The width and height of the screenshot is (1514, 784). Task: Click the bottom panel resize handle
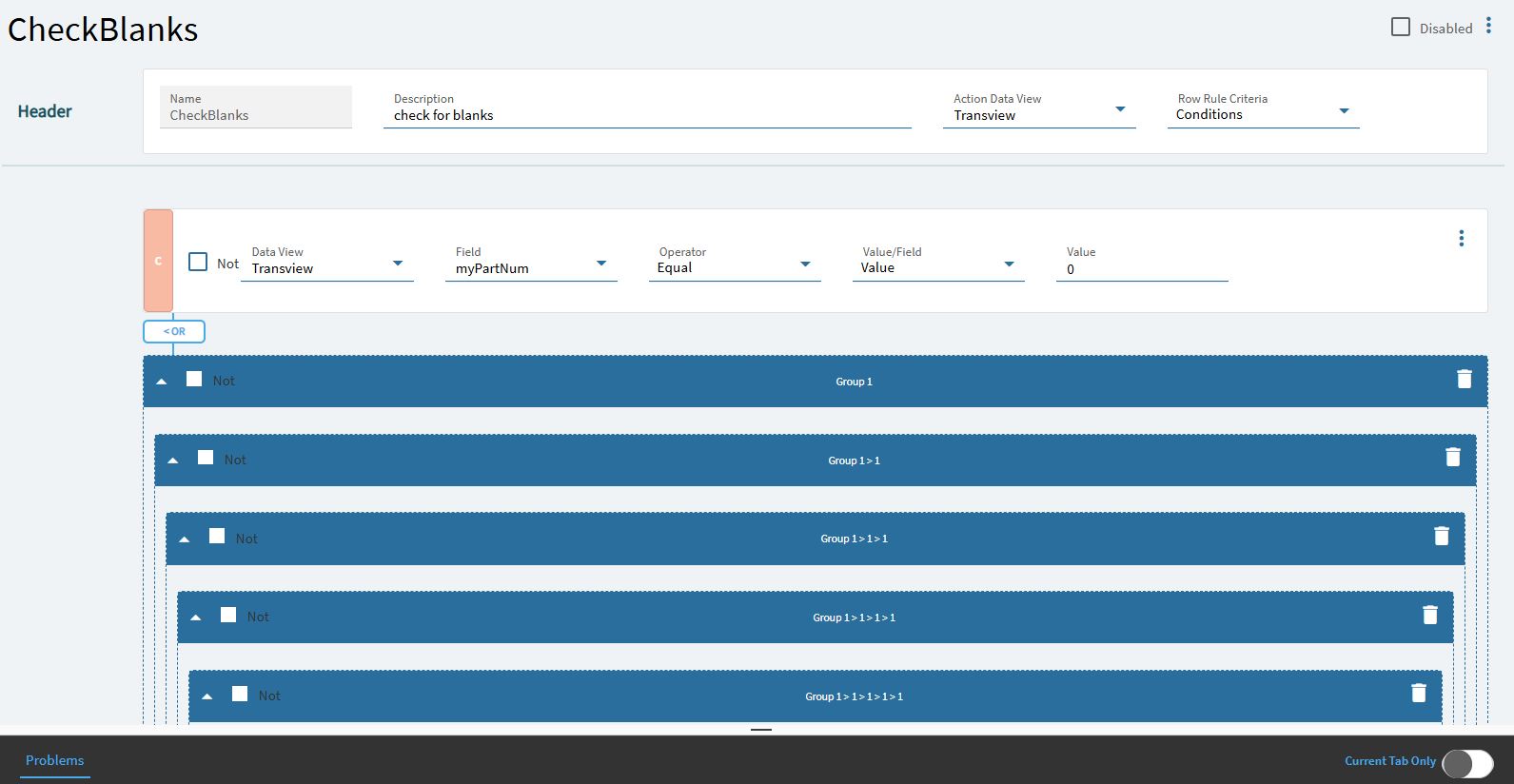(761, 730)
